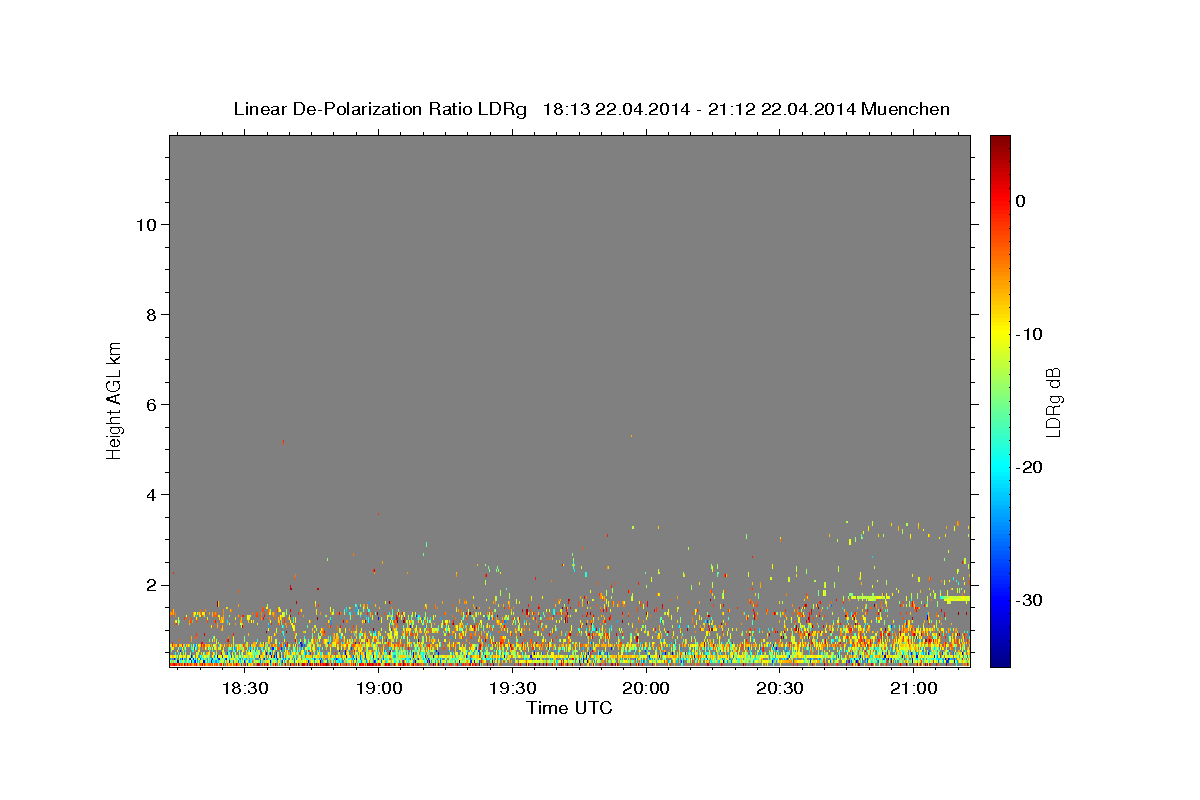Click the dark blue bottom of the colorbar
Screen dimensions: 1200x800
1000,660
